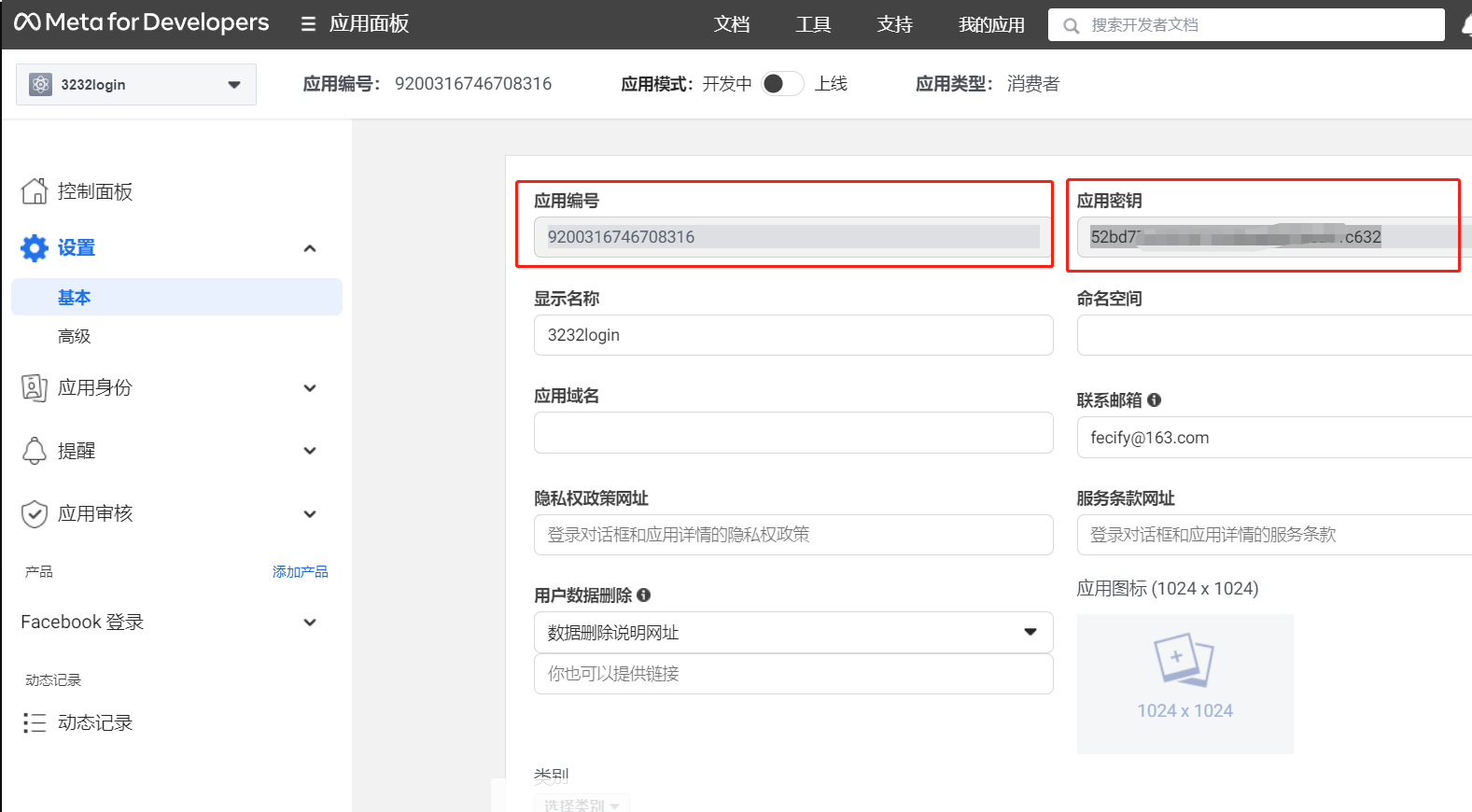
Task: Expand the Facebook 登录 section chevron
Action: click(310, 623)
